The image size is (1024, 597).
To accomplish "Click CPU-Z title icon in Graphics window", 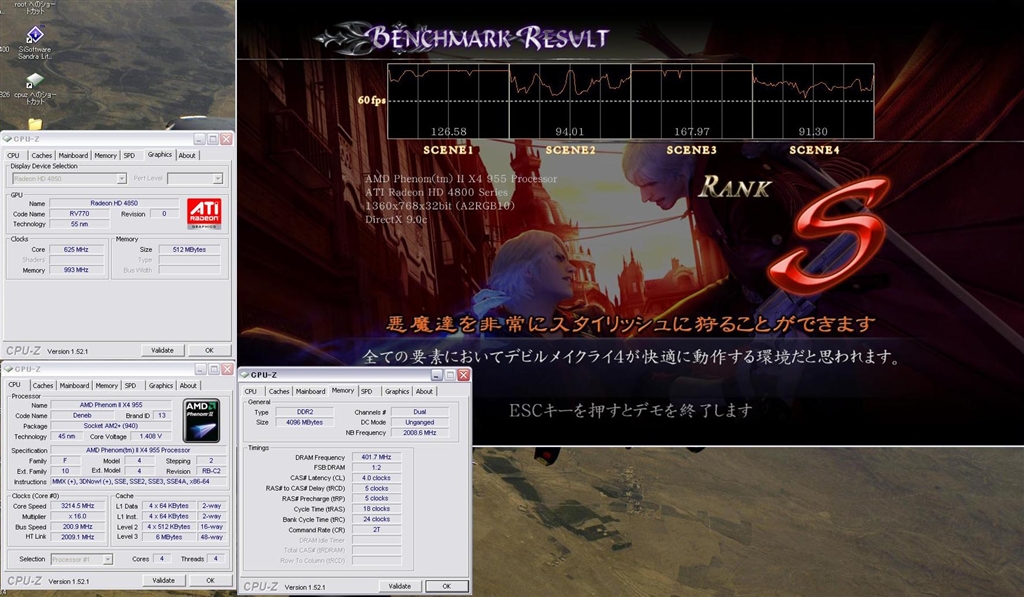I will [x=8, y=139].
